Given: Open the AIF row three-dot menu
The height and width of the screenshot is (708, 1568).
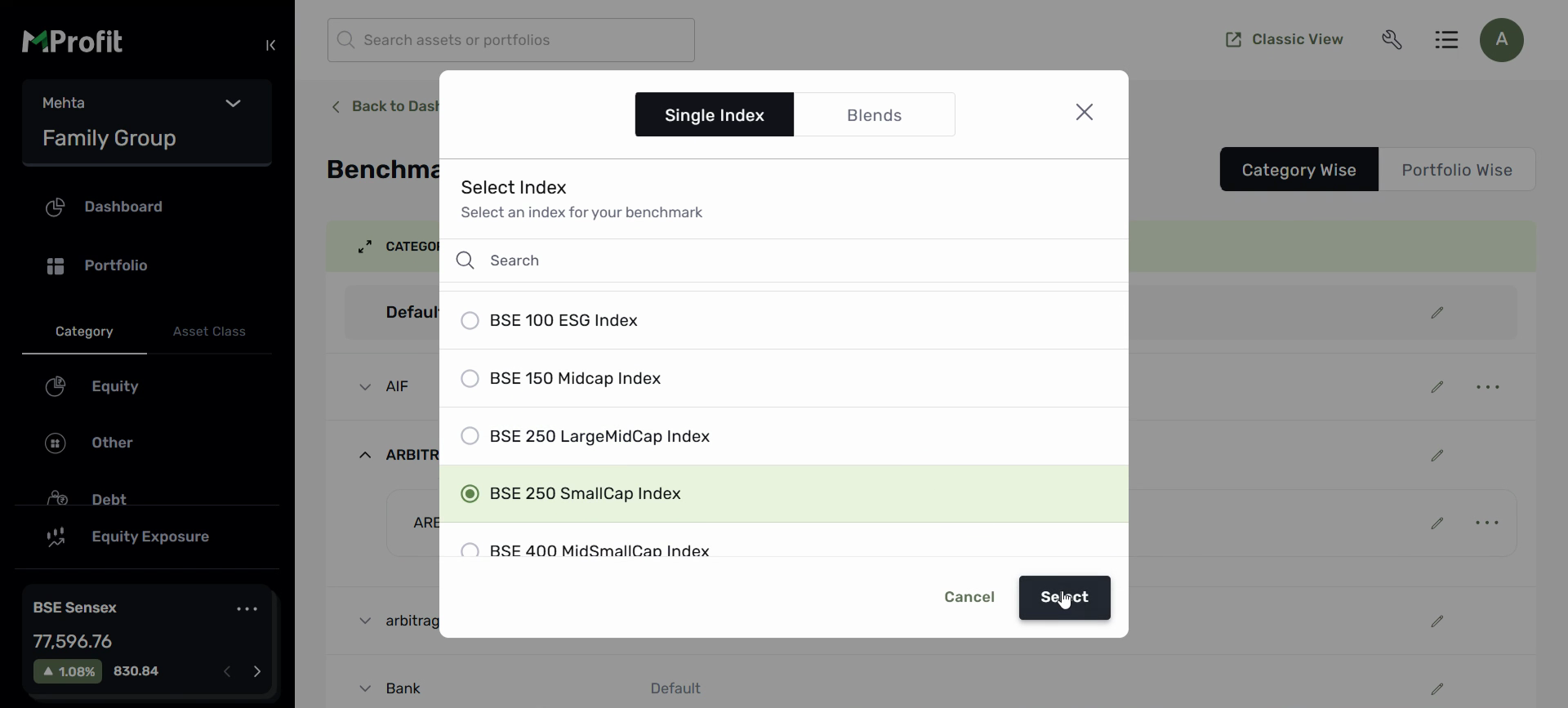Looking at the screenshot, I should pos(1488,387).
